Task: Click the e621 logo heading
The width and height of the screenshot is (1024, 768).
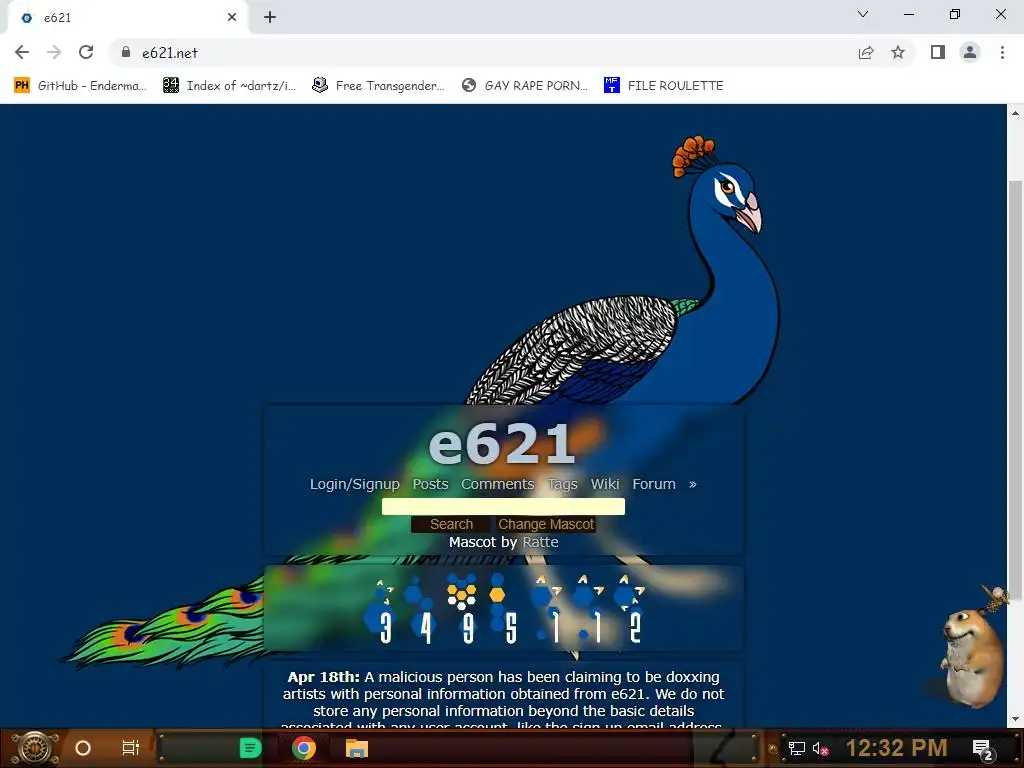Action: click(x=502, y=443)
